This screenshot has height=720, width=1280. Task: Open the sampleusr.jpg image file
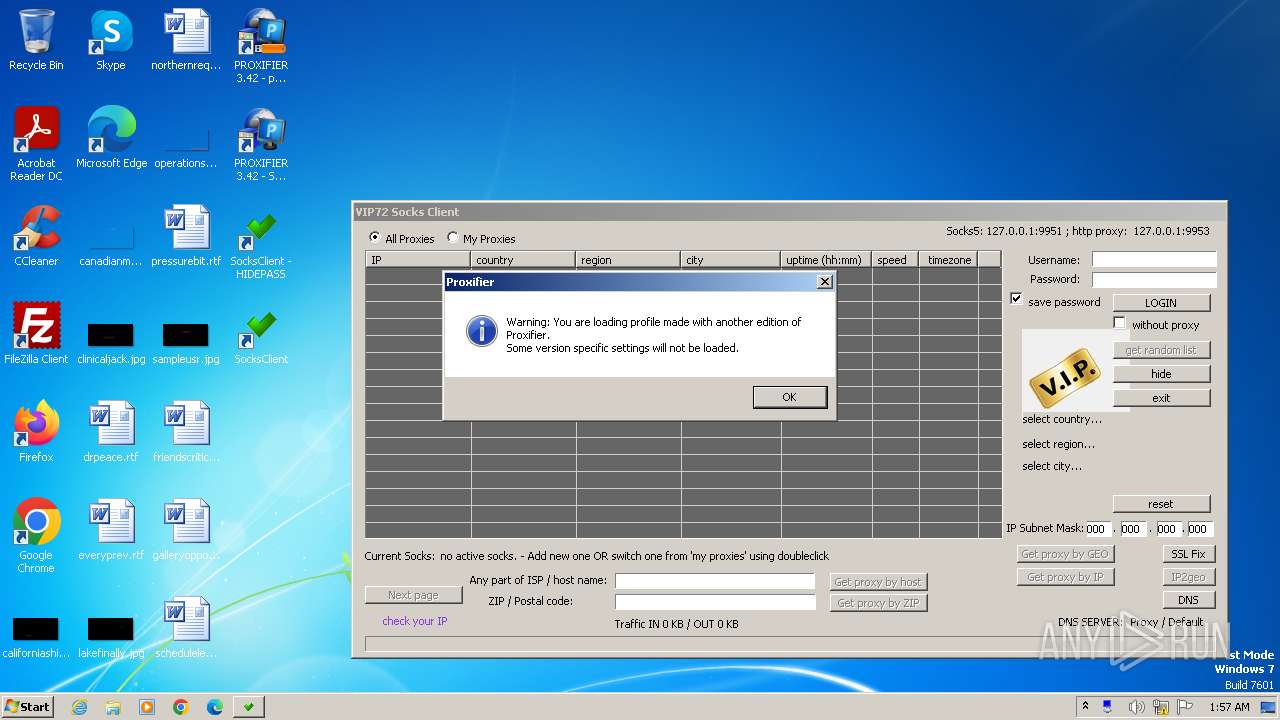click(186, 342)
